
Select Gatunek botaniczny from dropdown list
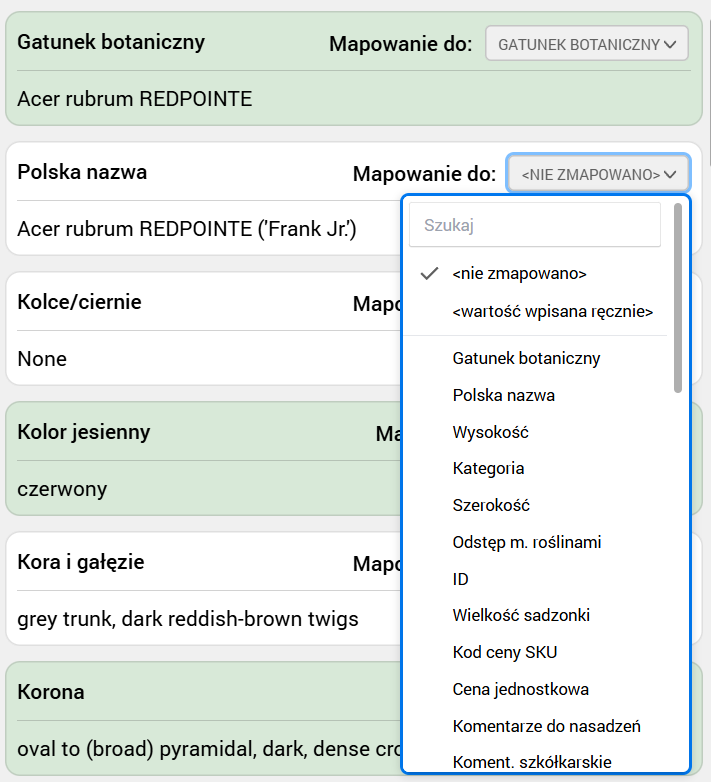(526, 358)
